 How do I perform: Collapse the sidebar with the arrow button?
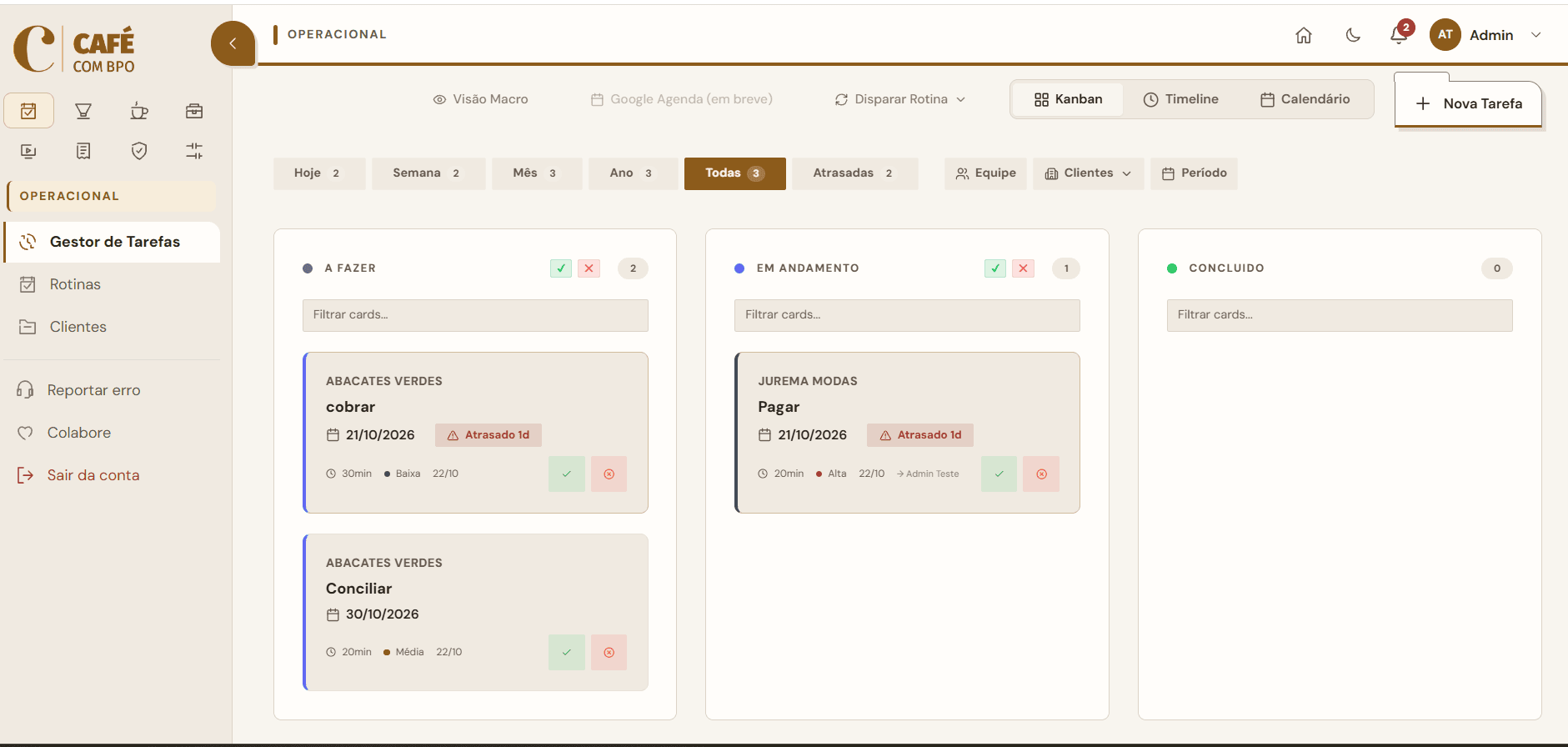point(233,43)
